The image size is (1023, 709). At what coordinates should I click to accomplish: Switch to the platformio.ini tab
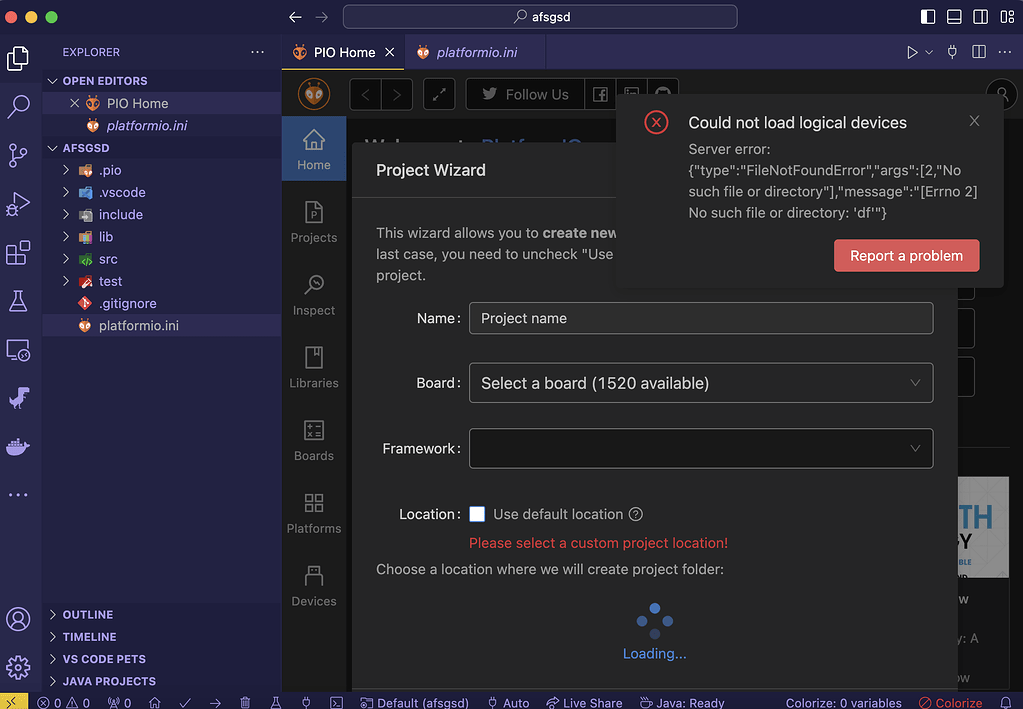pyautogui.click(x=476, y=52)
